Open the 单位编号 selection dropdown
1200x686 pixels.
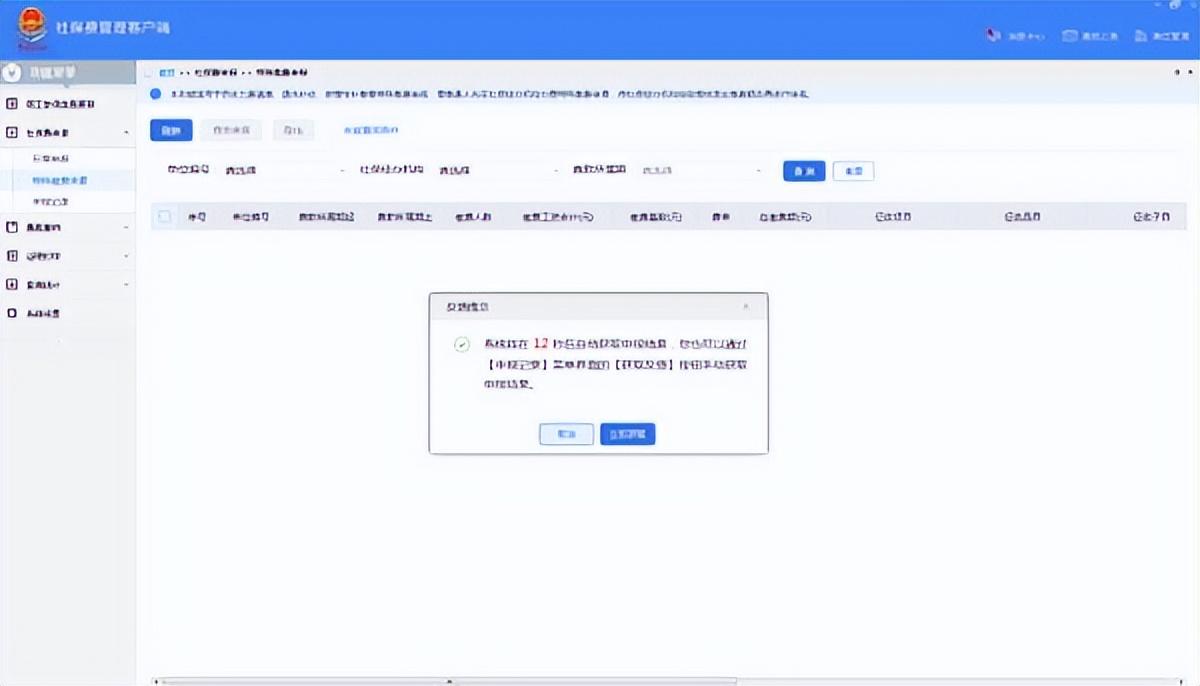283,171
